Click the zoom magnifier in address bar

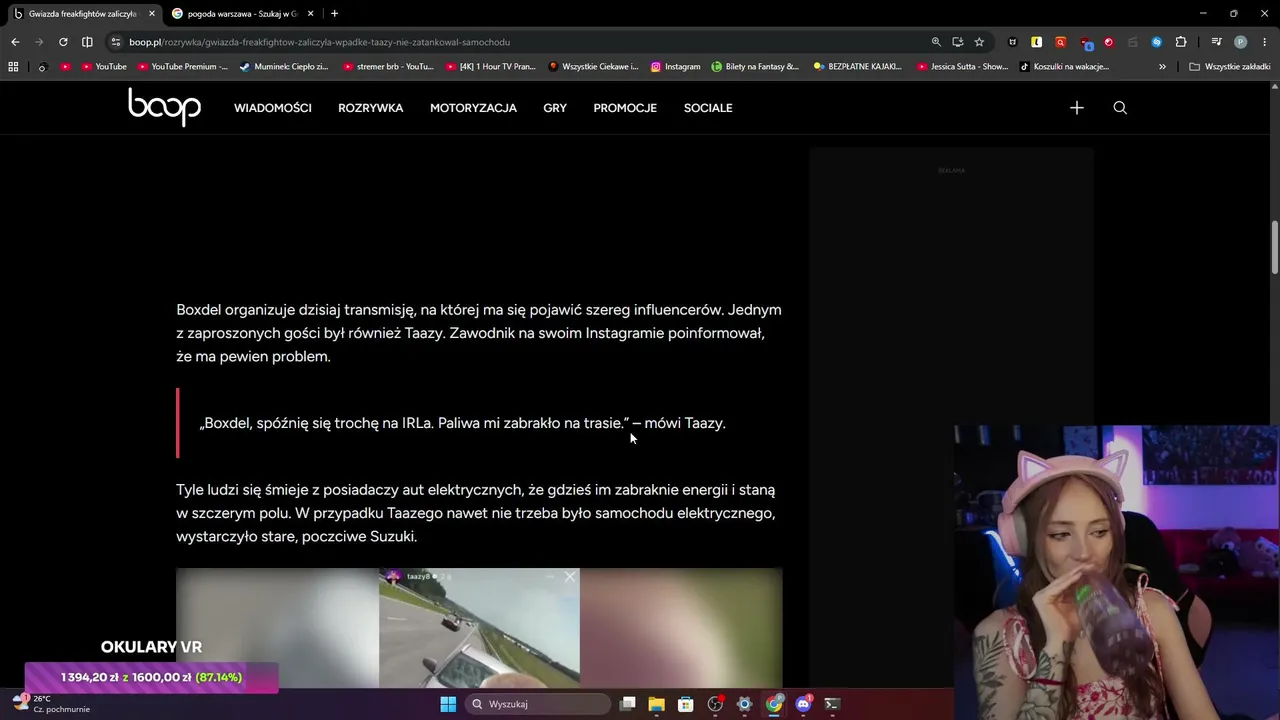[936, 42]
